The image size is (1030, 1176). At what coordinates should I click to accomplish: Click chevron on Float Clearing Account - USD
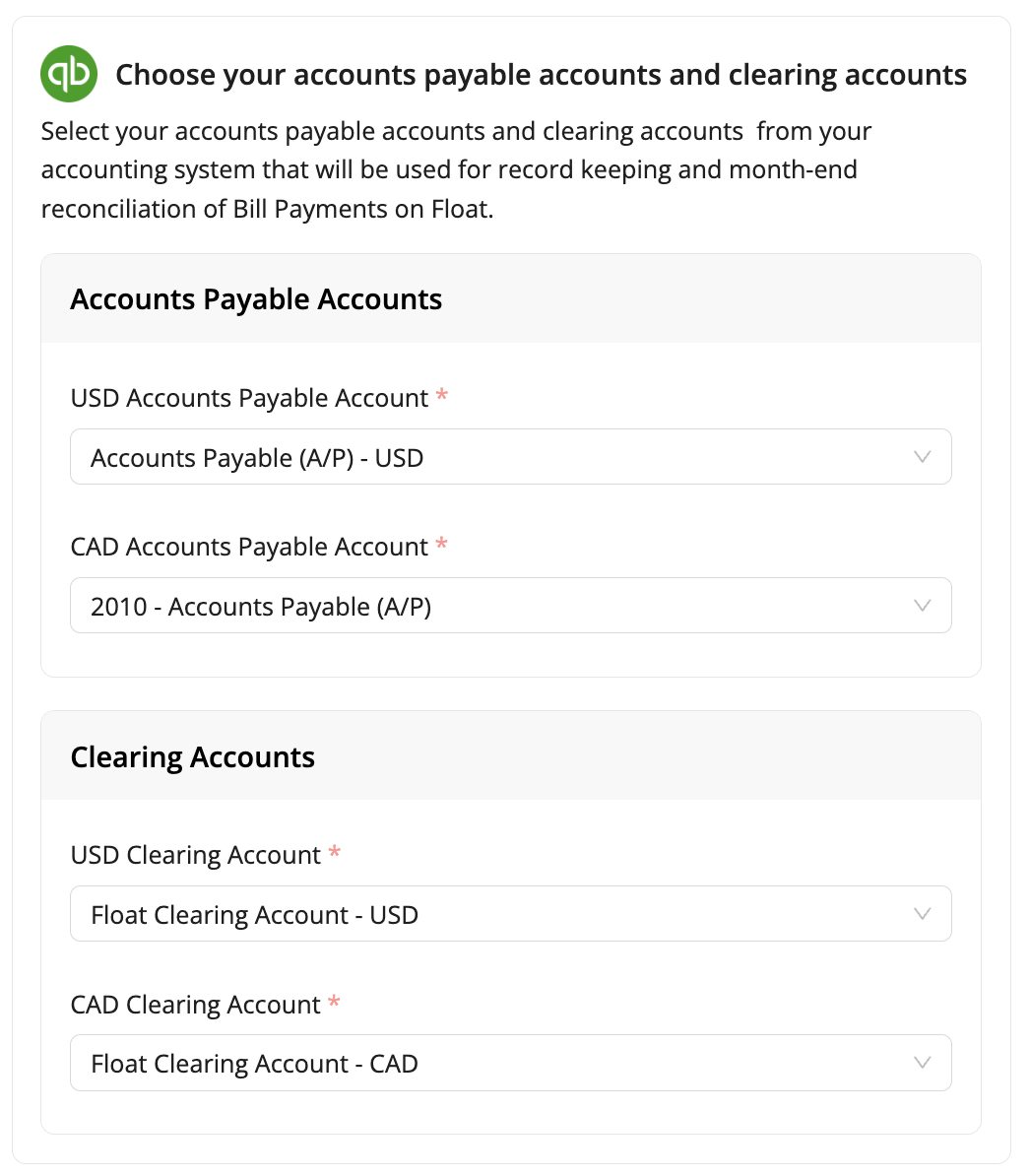922,913
